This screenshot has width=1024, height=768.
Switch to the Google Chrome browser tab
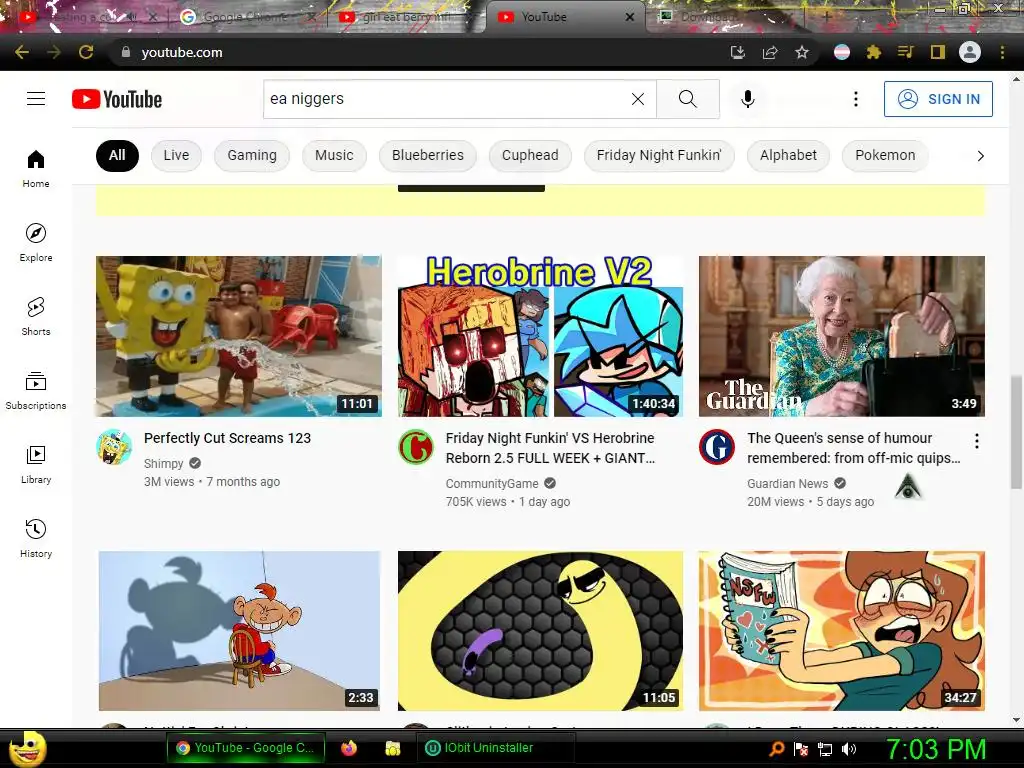coord(246,17)
